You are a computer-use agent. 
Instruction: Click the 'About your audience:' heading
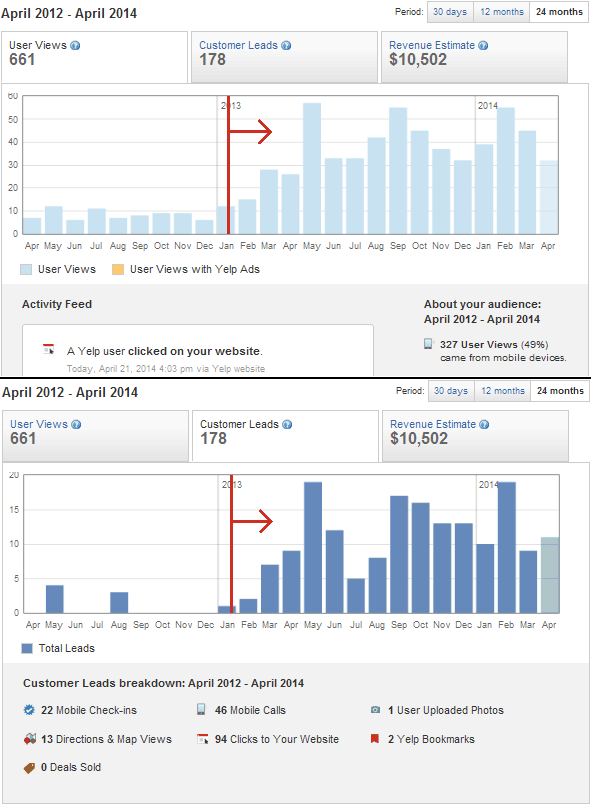tap(483, 304)
